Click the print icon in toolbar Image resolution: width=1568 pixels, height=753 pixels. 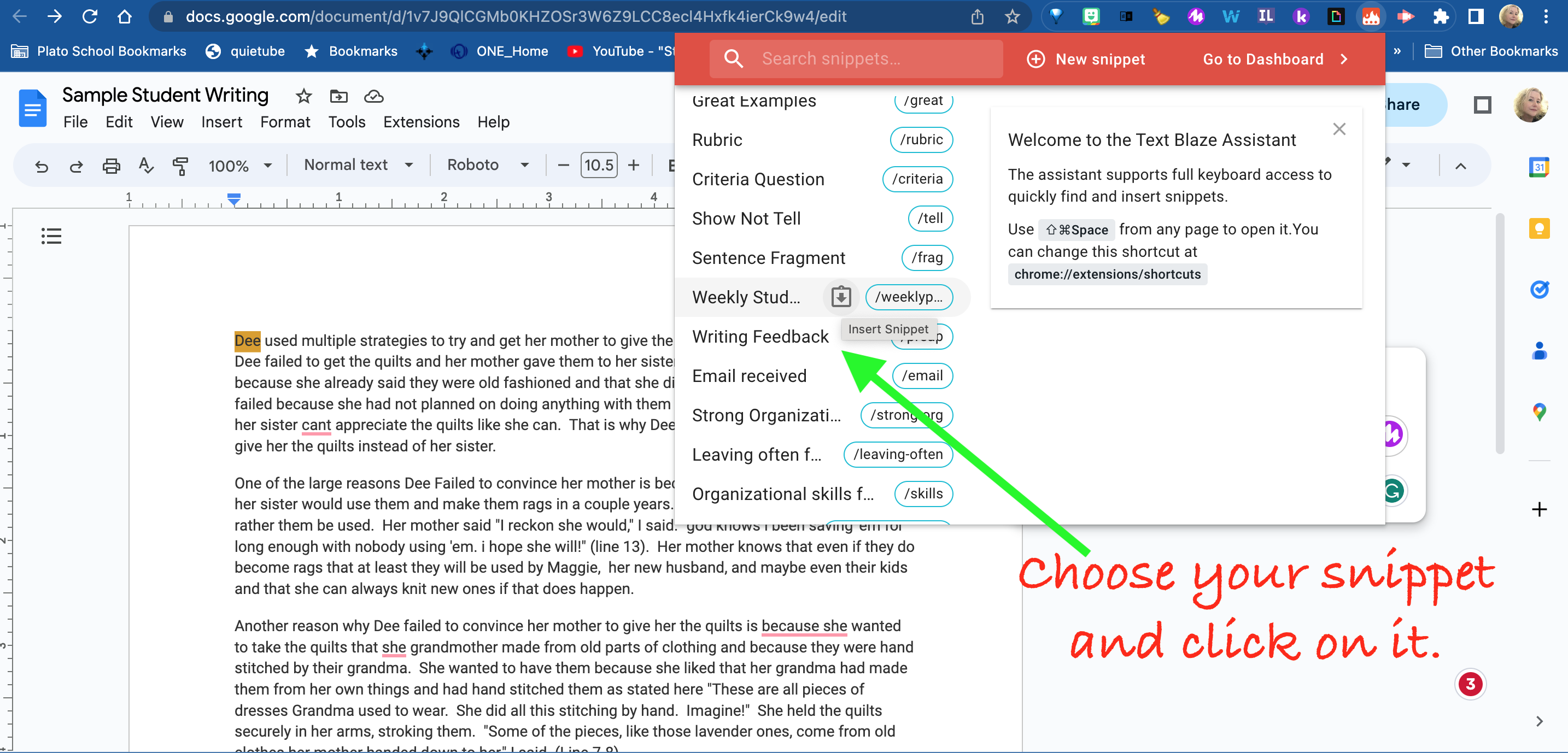111,166
